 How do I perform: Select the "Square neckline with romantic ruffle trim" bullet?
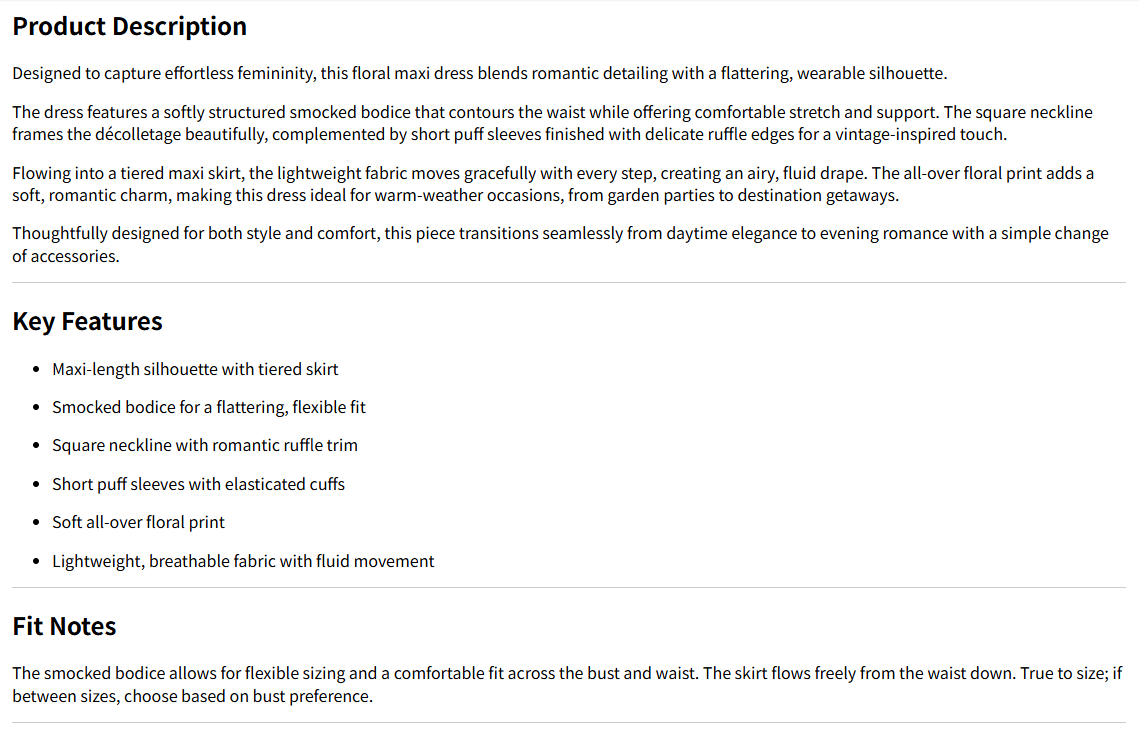point(205,446)
